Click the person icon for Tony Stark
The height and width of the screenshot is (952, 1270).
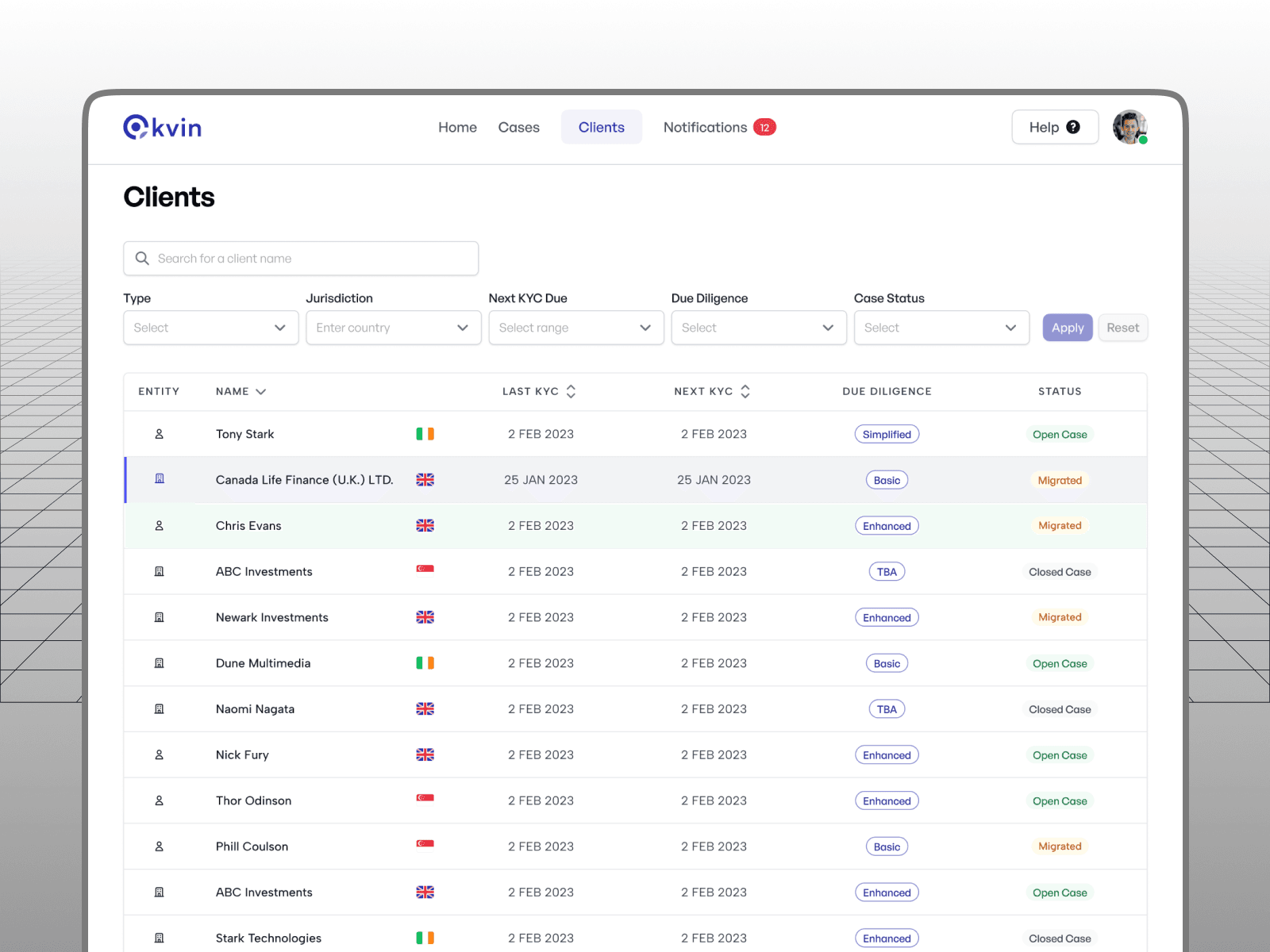coord(159,434)
